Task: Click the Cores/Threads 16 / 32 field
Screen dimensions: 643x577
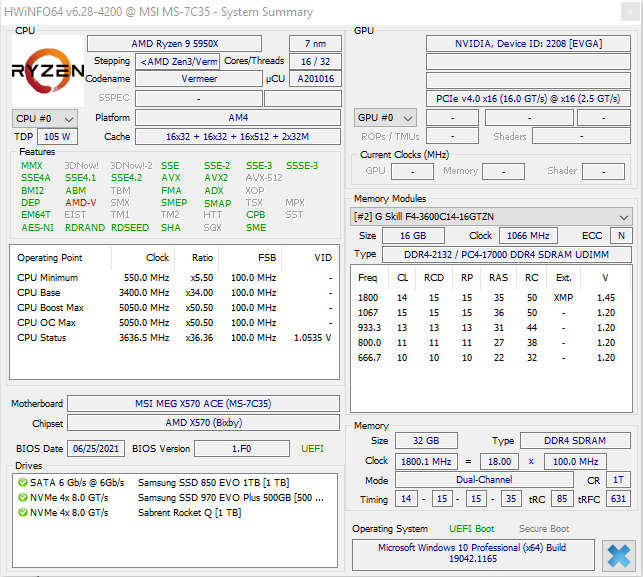Action: pos(315,62)
